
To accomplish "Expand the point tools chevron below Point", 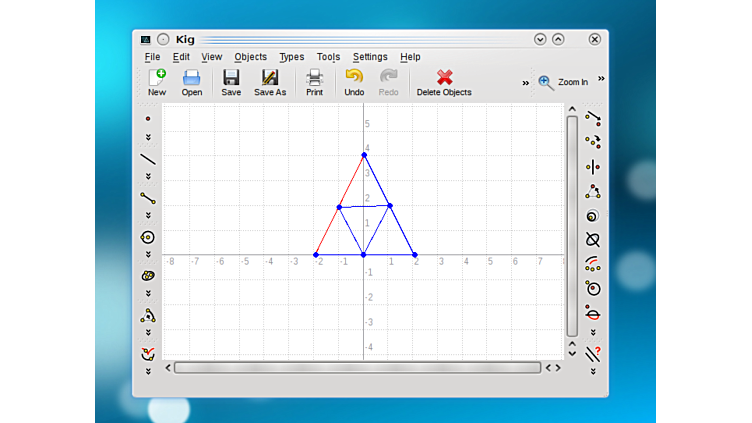I will (x=148, y=138).
